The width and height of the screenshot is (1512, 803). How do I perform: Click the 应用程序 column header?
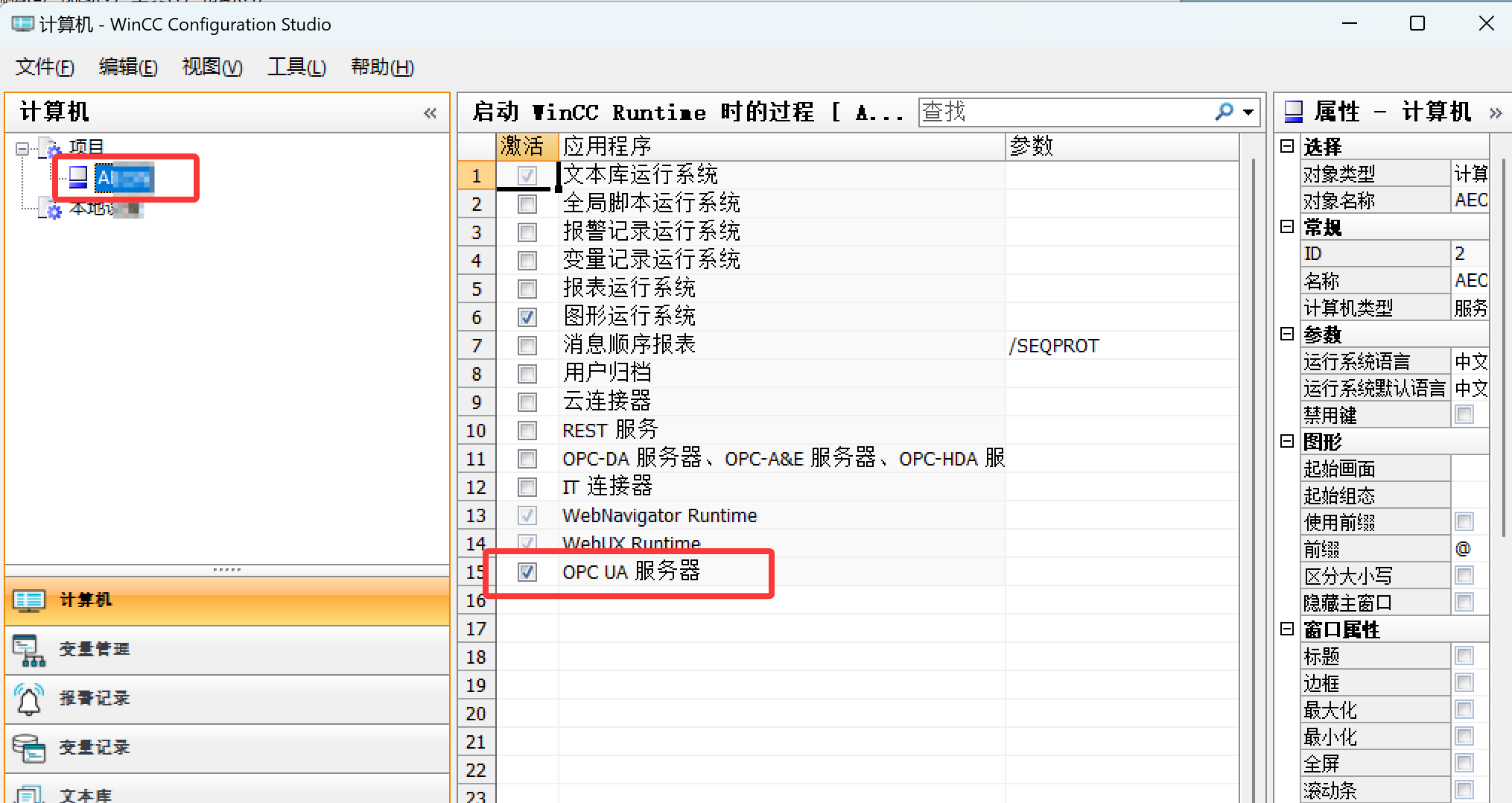[x=782, y=147]
